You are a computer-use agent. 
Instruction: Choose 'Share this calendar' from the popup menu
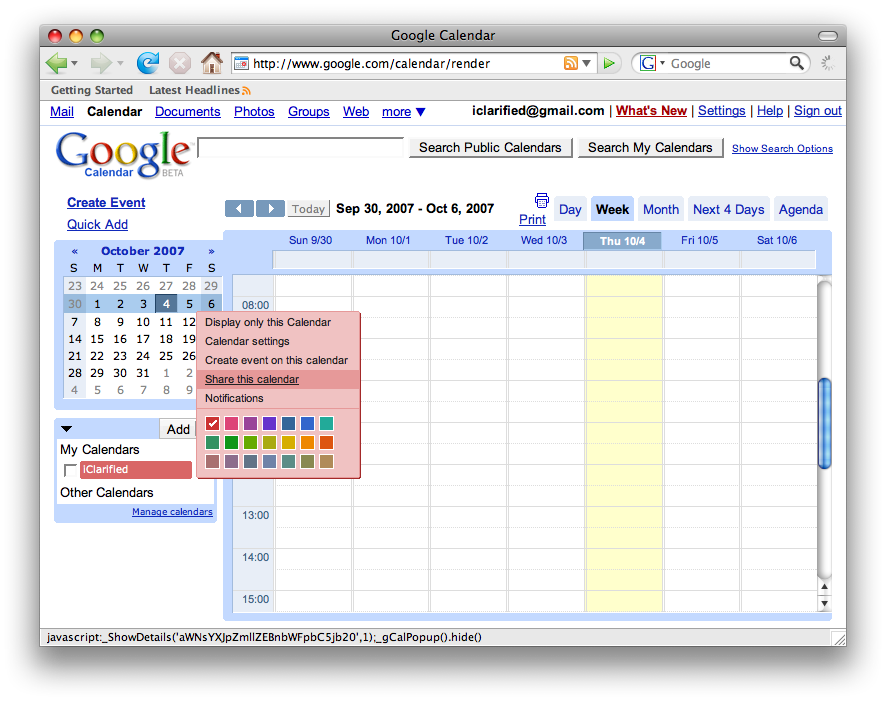pyautogui.click(x=252, y=379)
